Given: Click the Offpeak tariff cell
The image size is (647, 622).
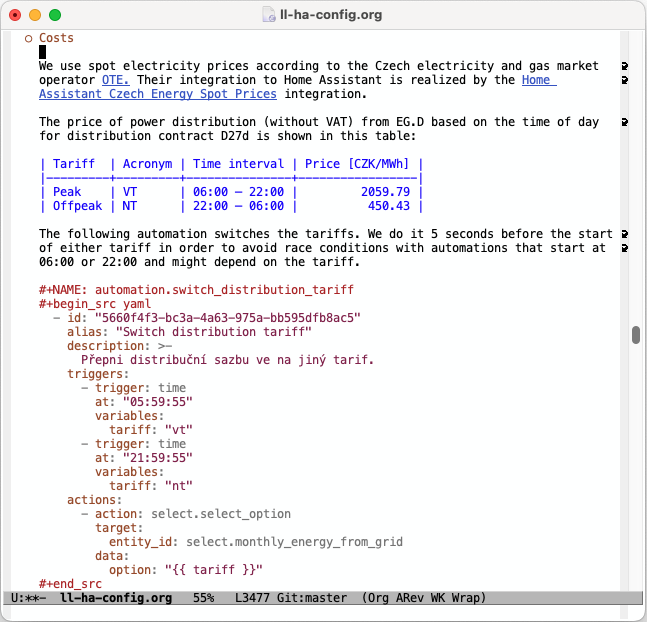Looking at the screenshot, I should 77,206.
